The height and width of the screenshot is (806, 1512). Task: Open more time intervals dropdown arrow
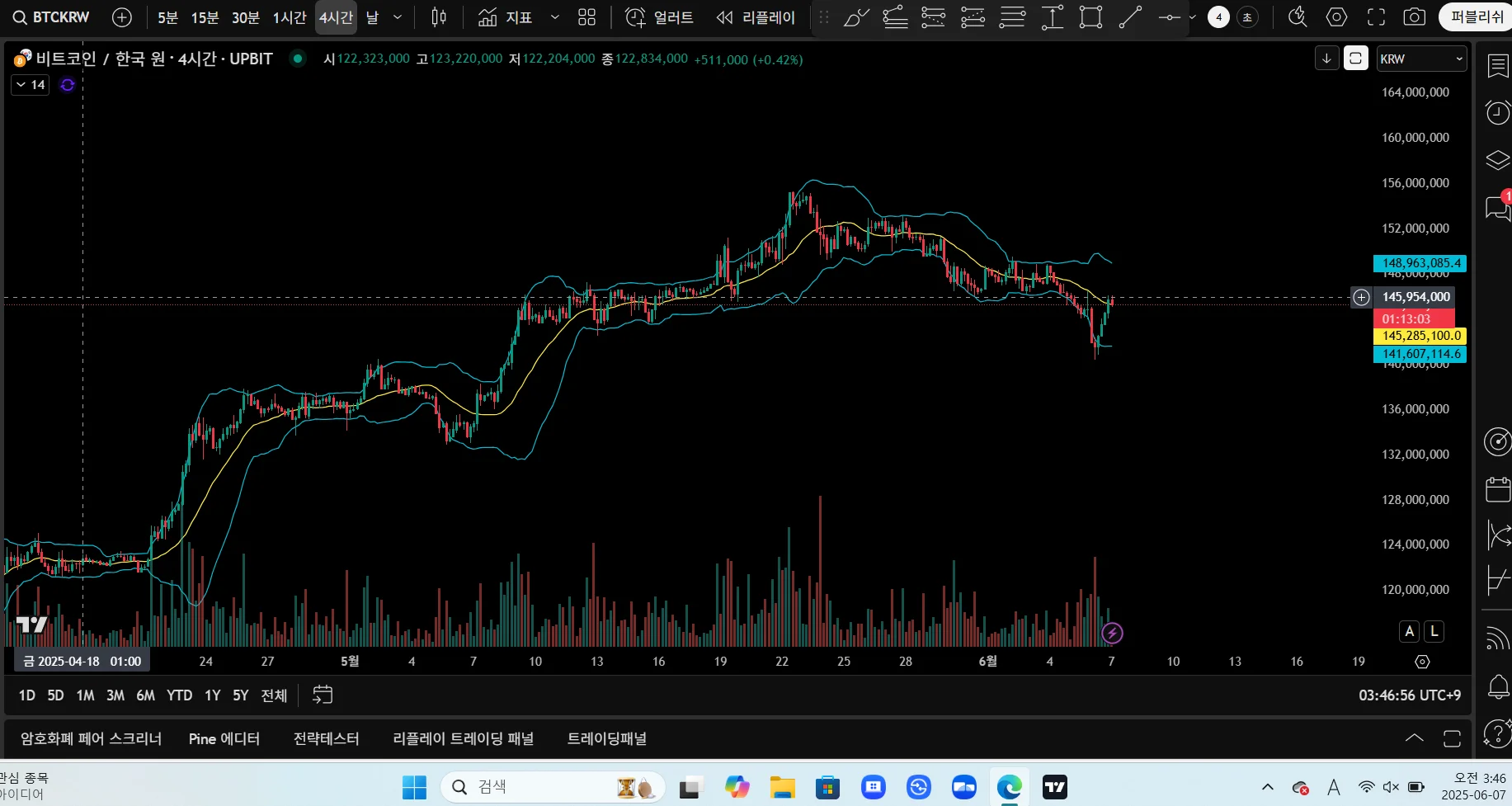coord(398,17)
